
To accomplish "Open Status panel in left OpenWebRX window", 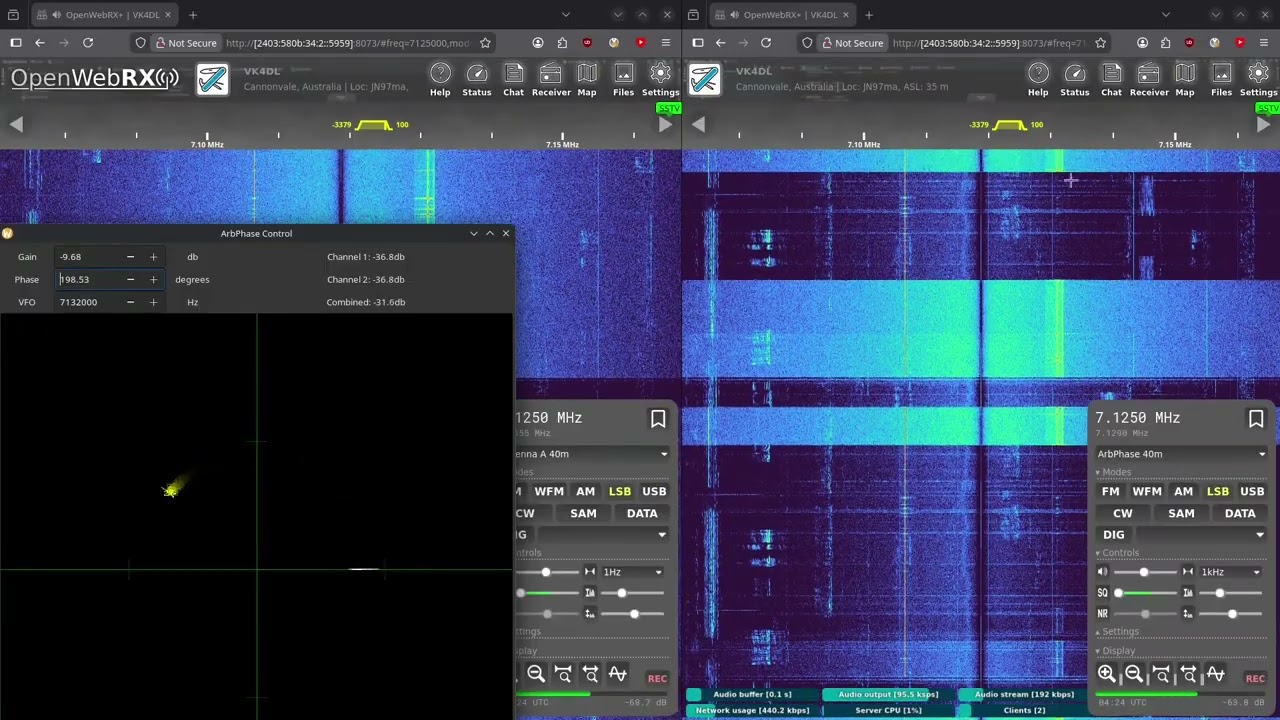I will [477, 80].
